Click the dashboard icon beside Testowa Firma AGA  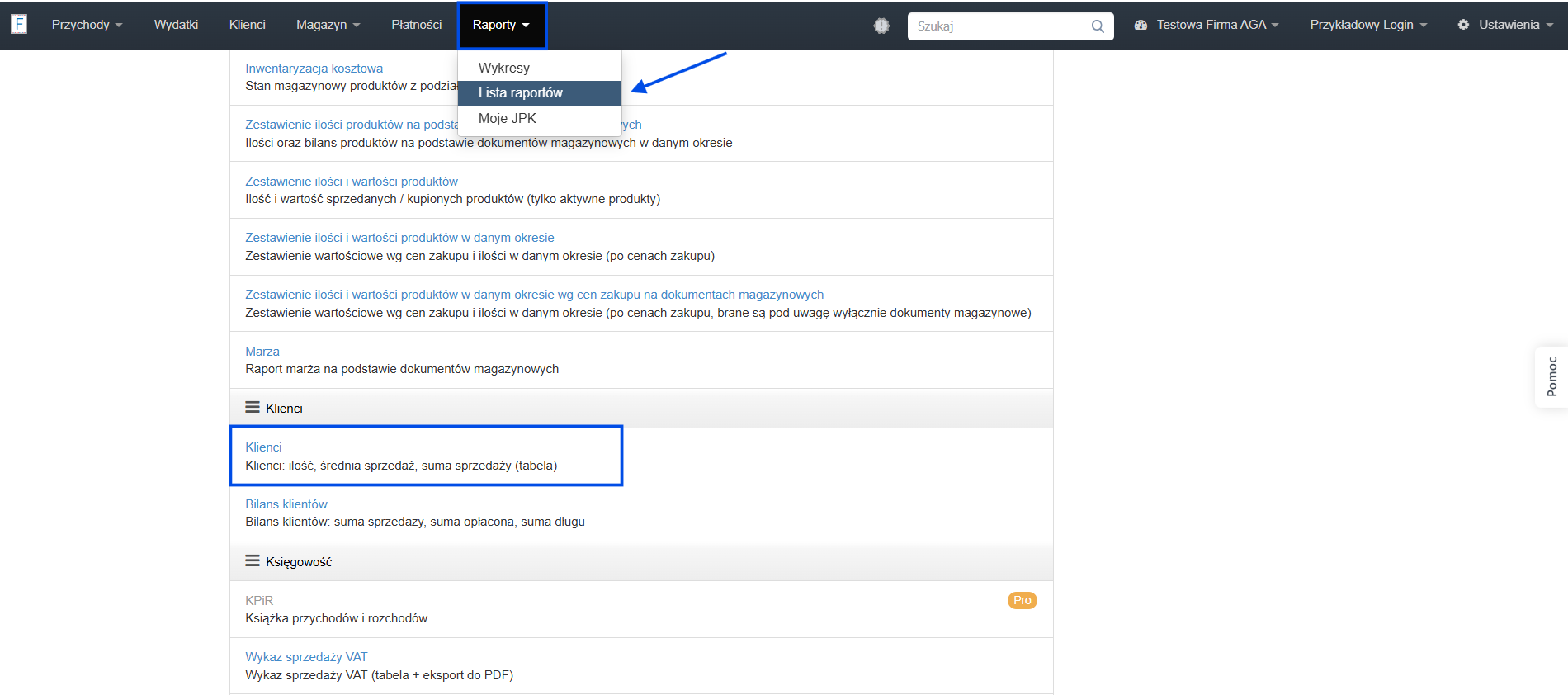[1141, 25]
